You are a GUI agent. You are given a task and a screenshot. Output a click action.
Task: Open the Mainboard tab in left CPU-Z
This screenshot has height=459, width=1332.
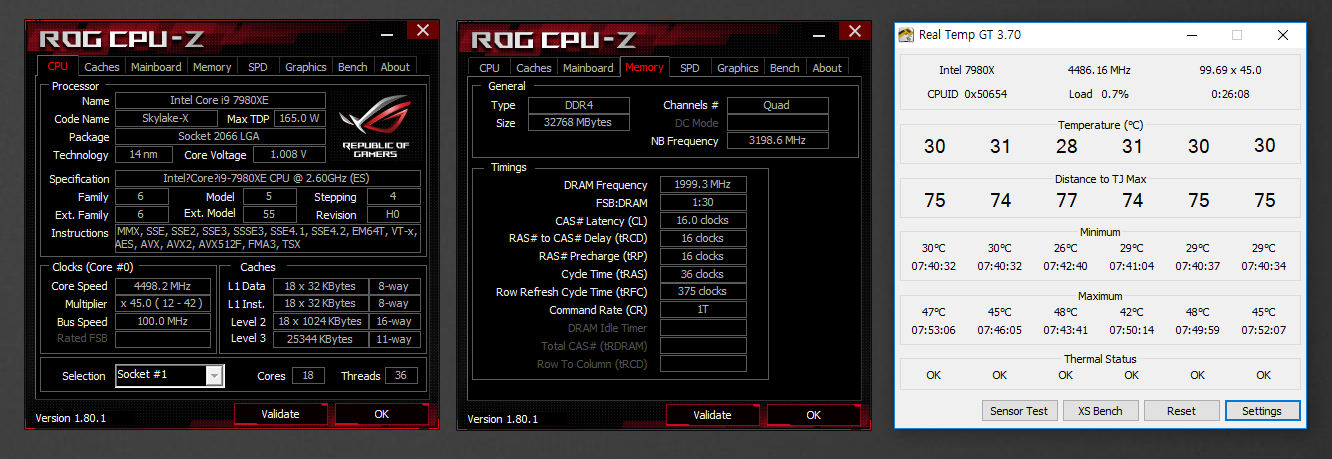pos(156,67)
